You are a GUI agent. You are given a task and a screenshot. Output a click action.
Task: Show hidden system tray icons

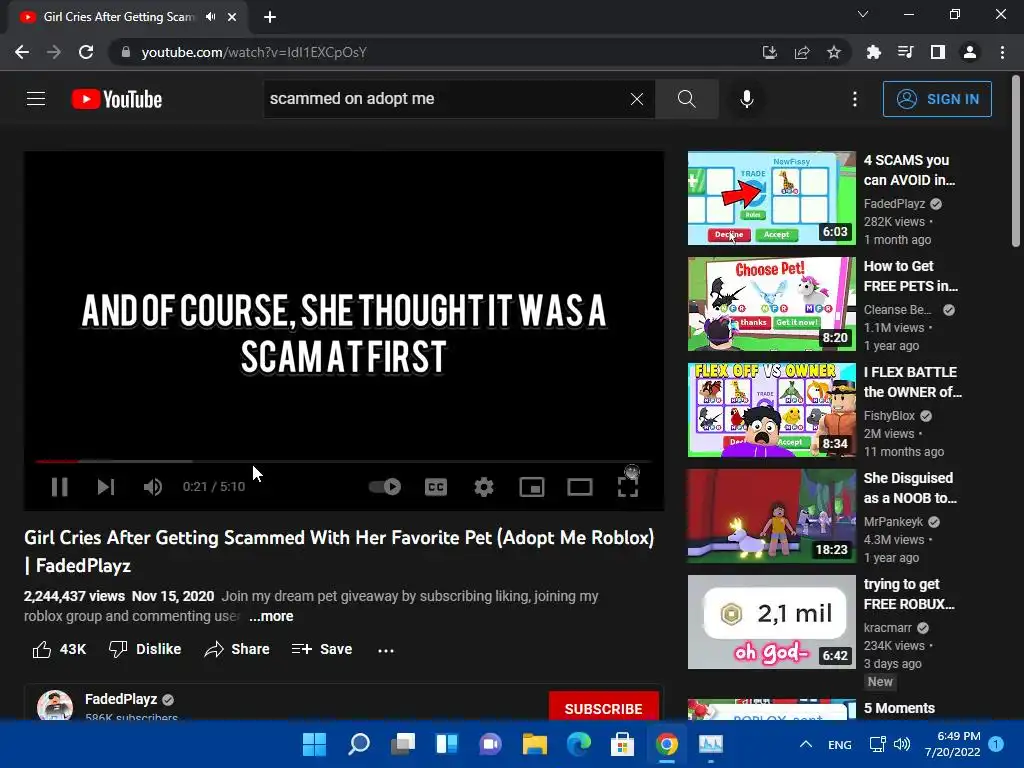click(806, 744)
